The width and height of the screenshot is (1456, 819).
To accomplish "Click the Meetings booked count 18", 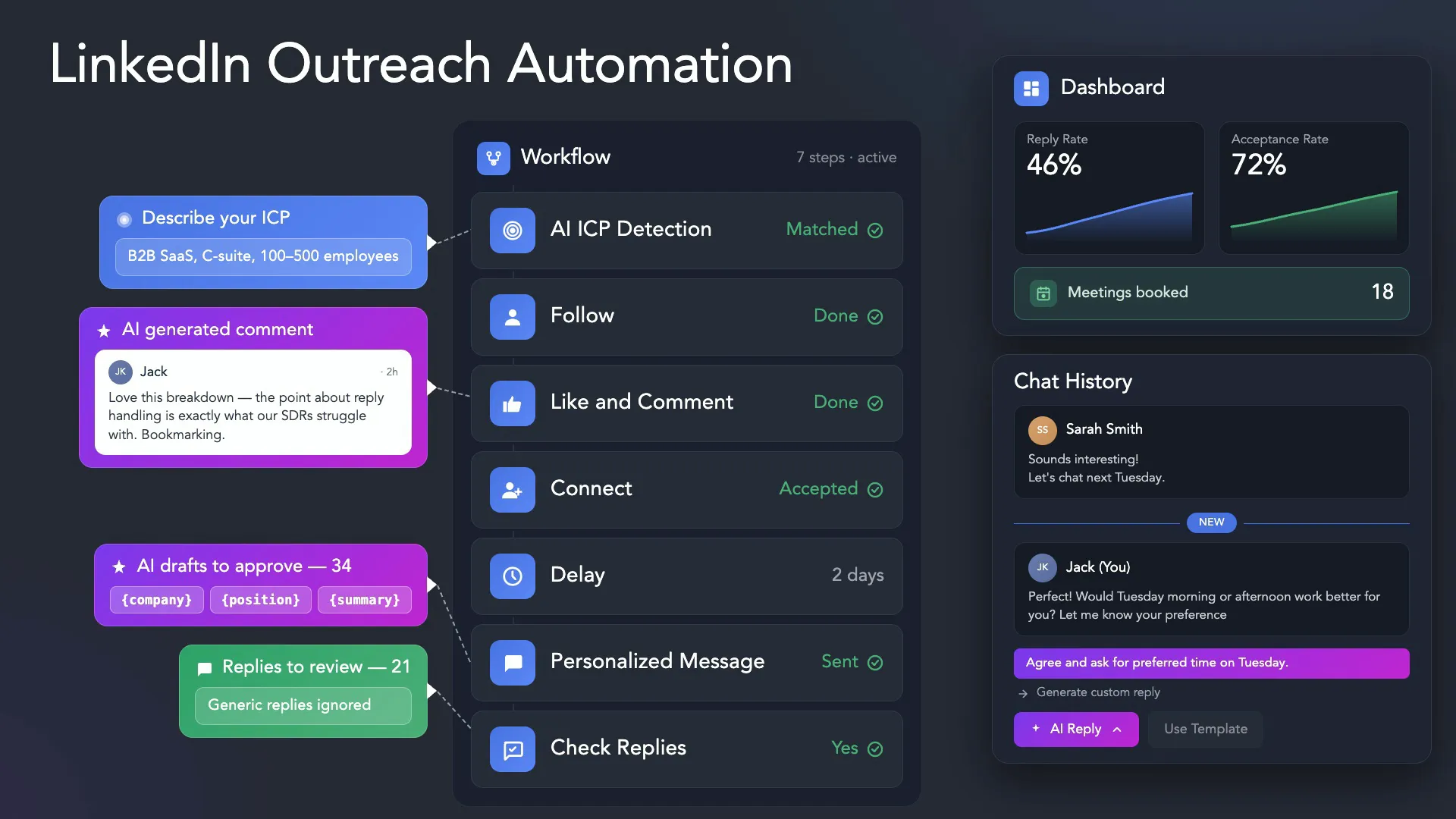I will (1382, 292).
